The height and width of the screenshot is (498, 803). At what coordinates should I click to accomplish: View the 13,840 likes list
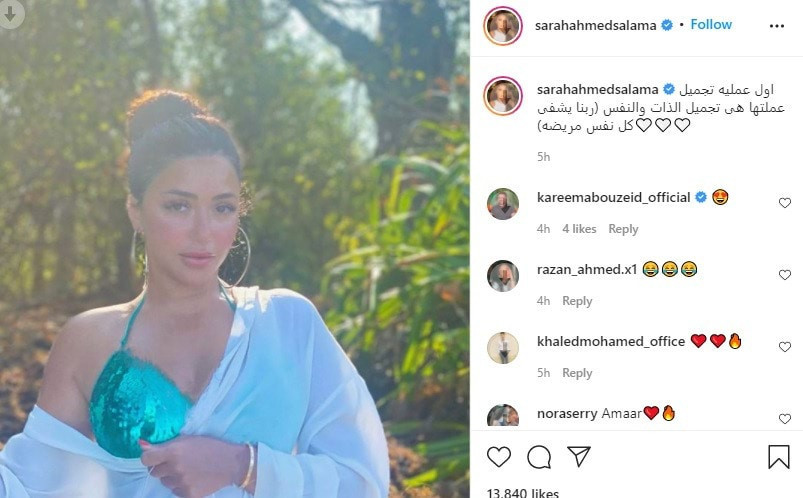tap(522, 492)
